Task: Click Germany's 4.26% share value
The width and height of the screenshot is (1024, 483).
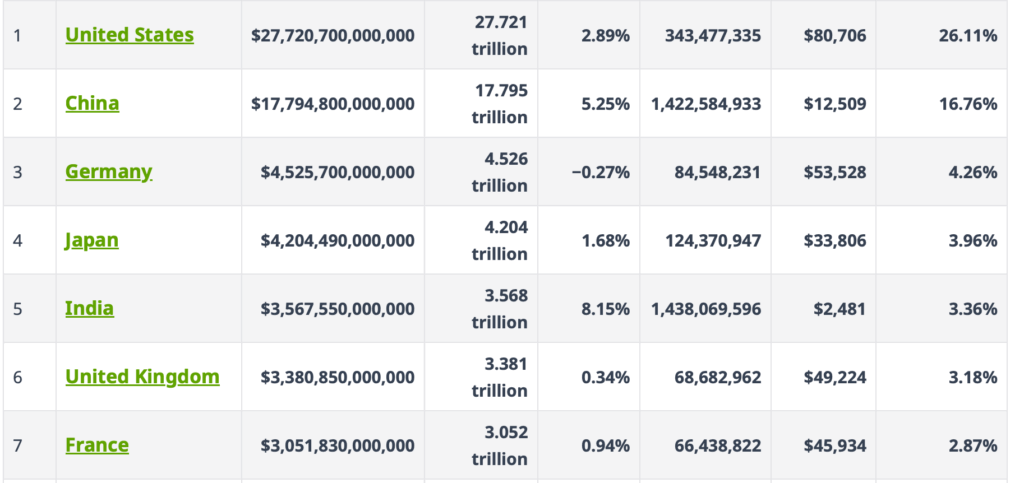Action: [x=973, y=172]
